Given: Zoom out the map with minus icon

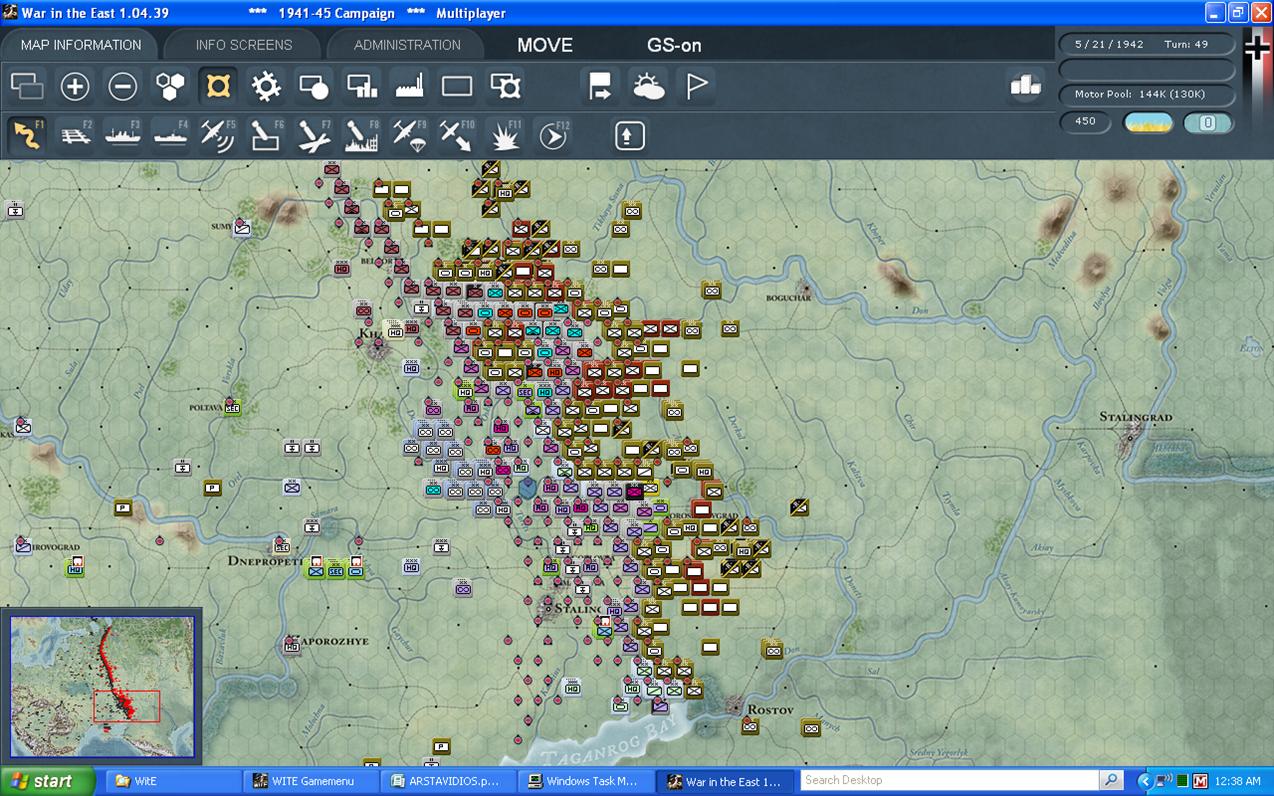Looking at the screenshot, I should [123, 87].
